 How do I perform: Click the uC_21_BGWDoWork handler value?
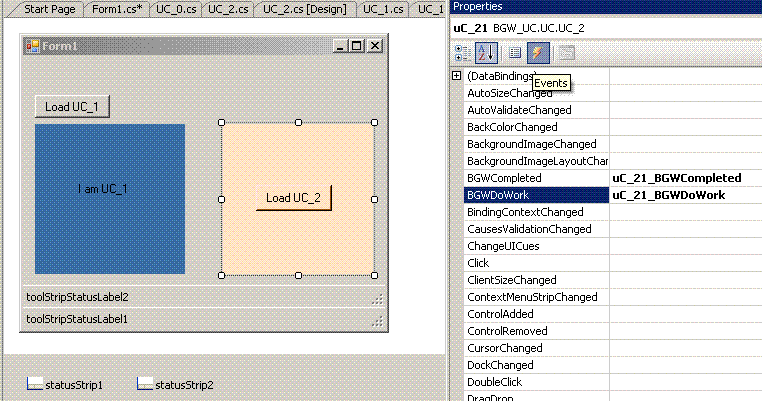point(669,195)
